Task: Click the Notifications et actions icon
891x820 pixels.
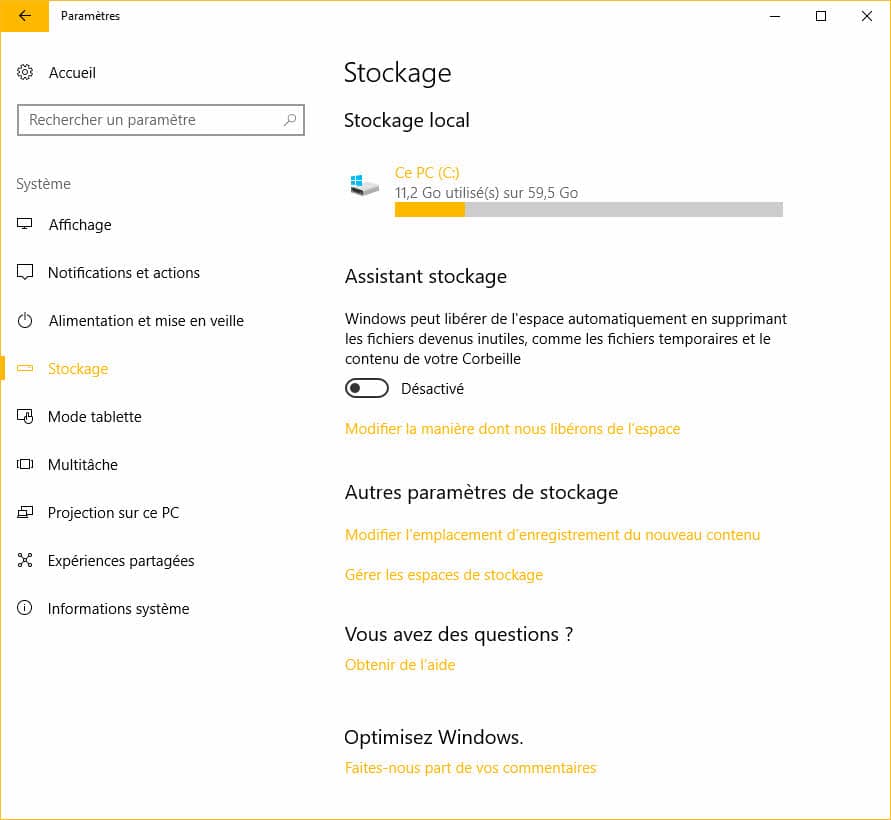Action: coord(25,273)
